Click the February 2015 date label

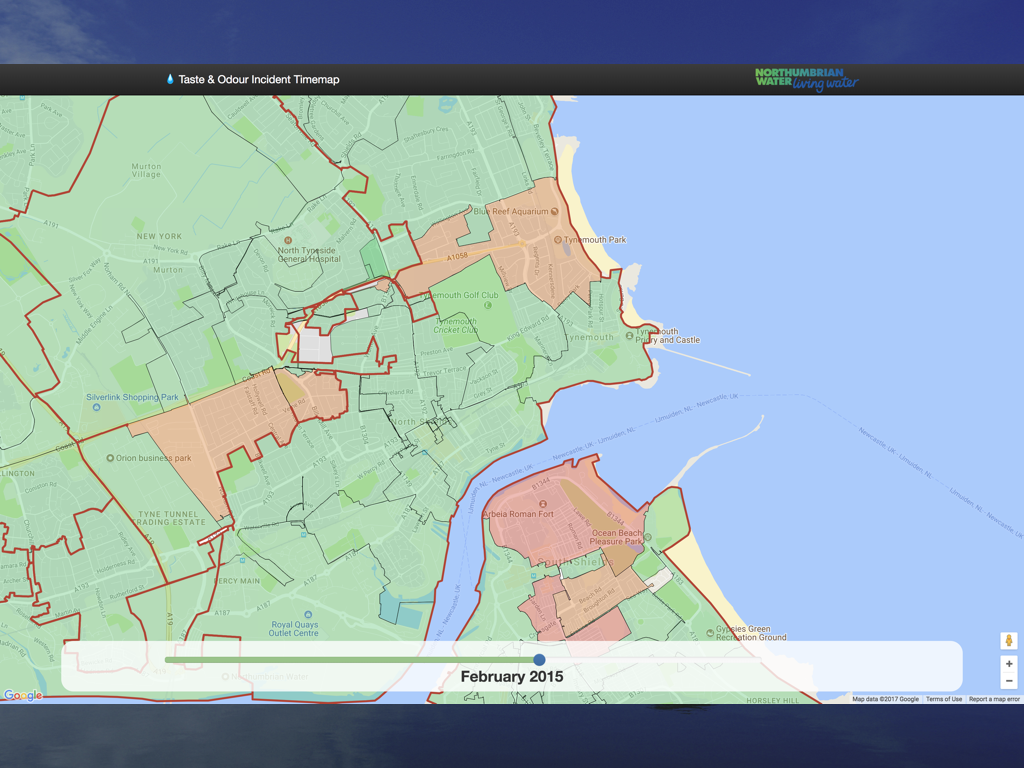pos(511,677)
